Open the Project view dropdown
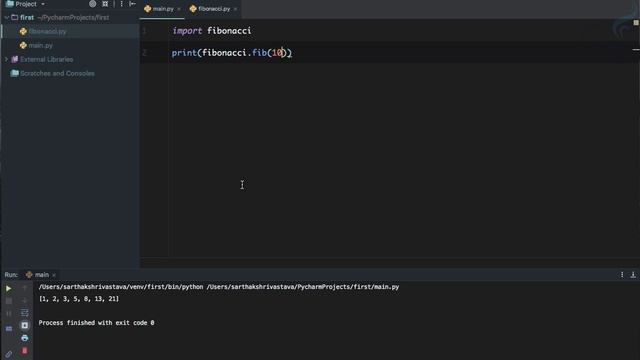The image size is (640, 360). pos(42,4)
